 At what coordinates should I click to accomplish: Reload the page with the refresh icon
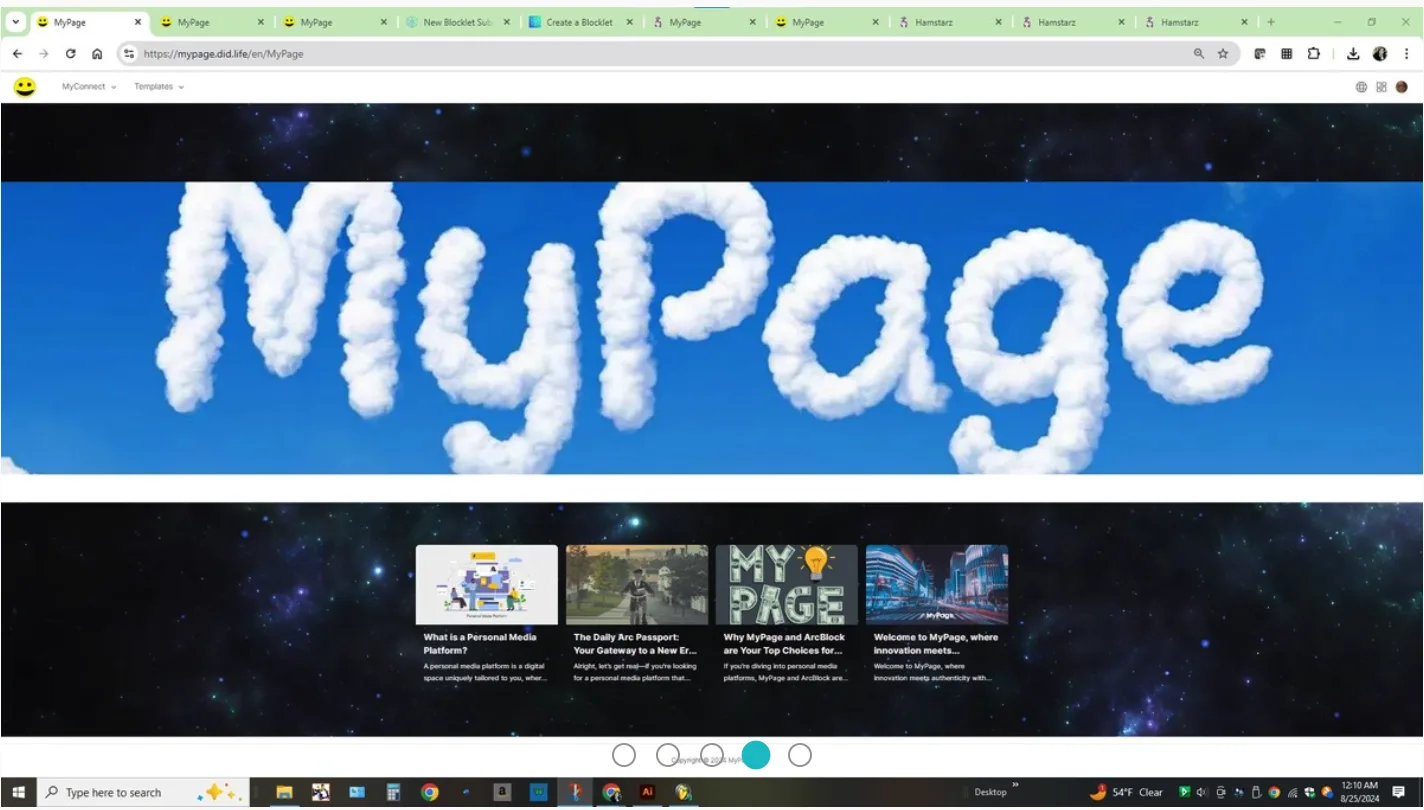(70, 54)
